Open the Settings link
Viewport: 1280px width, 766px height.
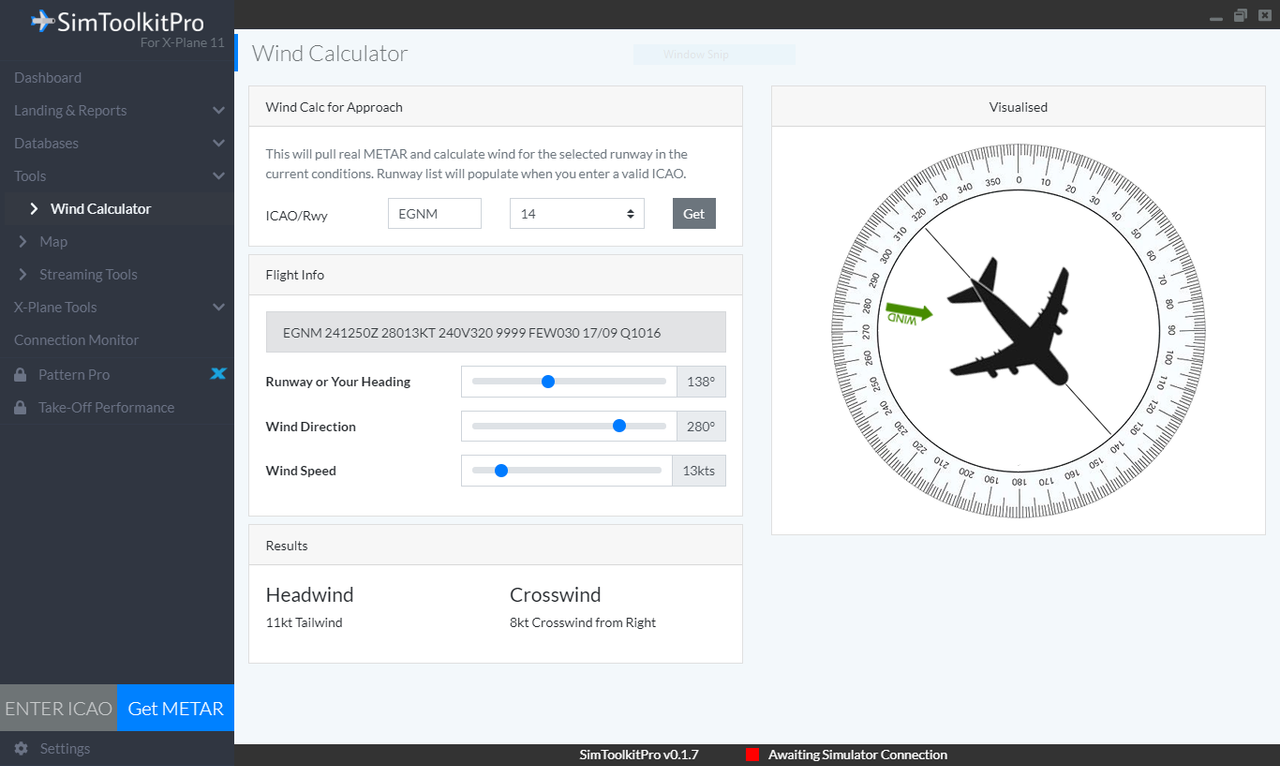pyautogui.click(x=65, y=749)
